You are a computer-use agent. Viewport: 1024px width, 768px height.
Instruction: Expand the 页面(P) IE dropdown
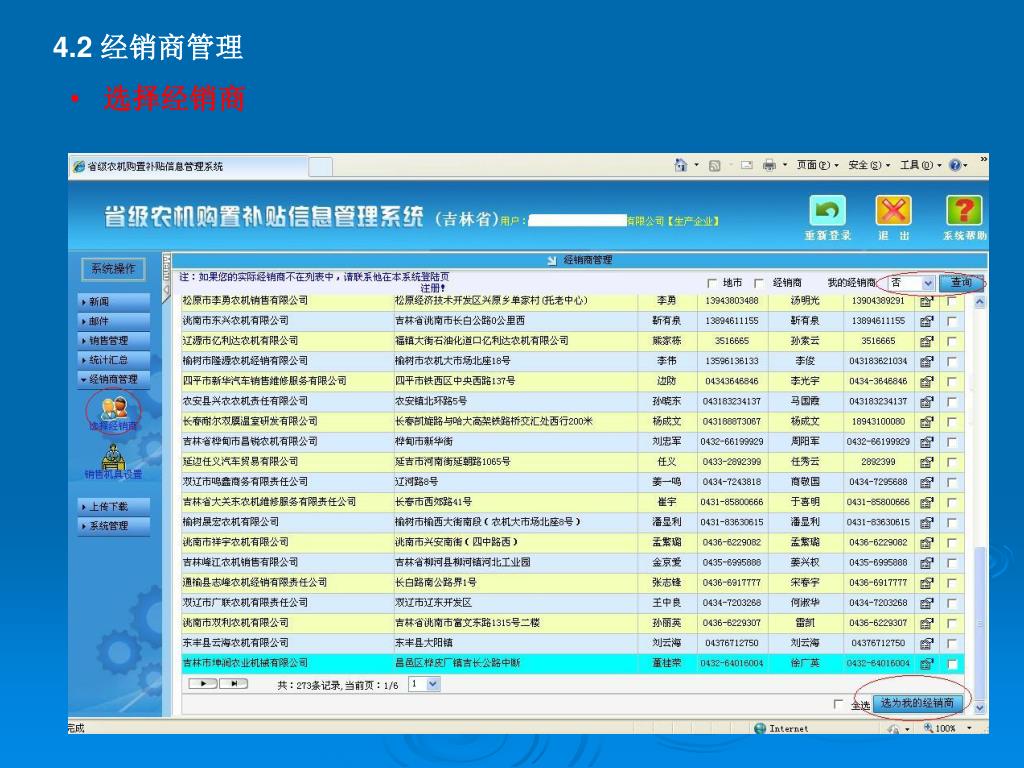pos(818,165)
